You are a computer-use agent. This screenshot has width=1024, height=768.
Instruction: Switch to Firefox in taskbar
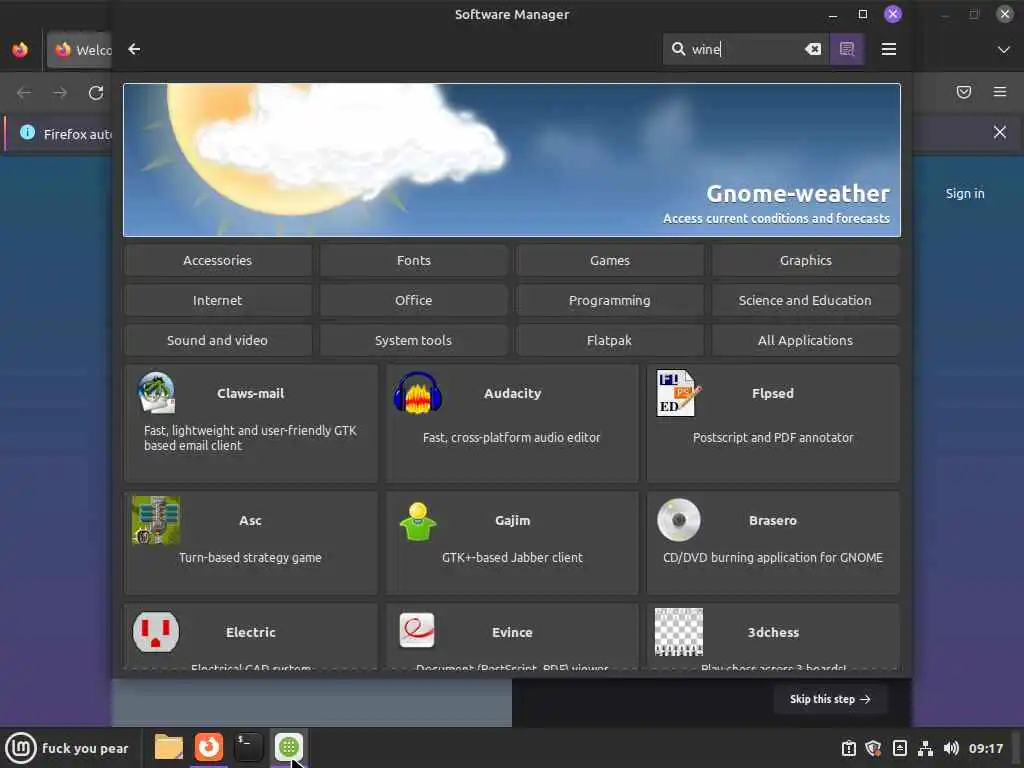click(x=209, y=746)
